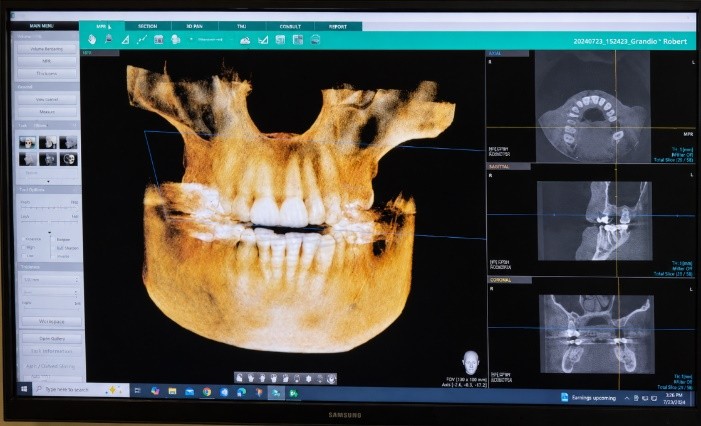Open the Mail app on the taskbar
The image size is (701, 426).
pos(190,392)
